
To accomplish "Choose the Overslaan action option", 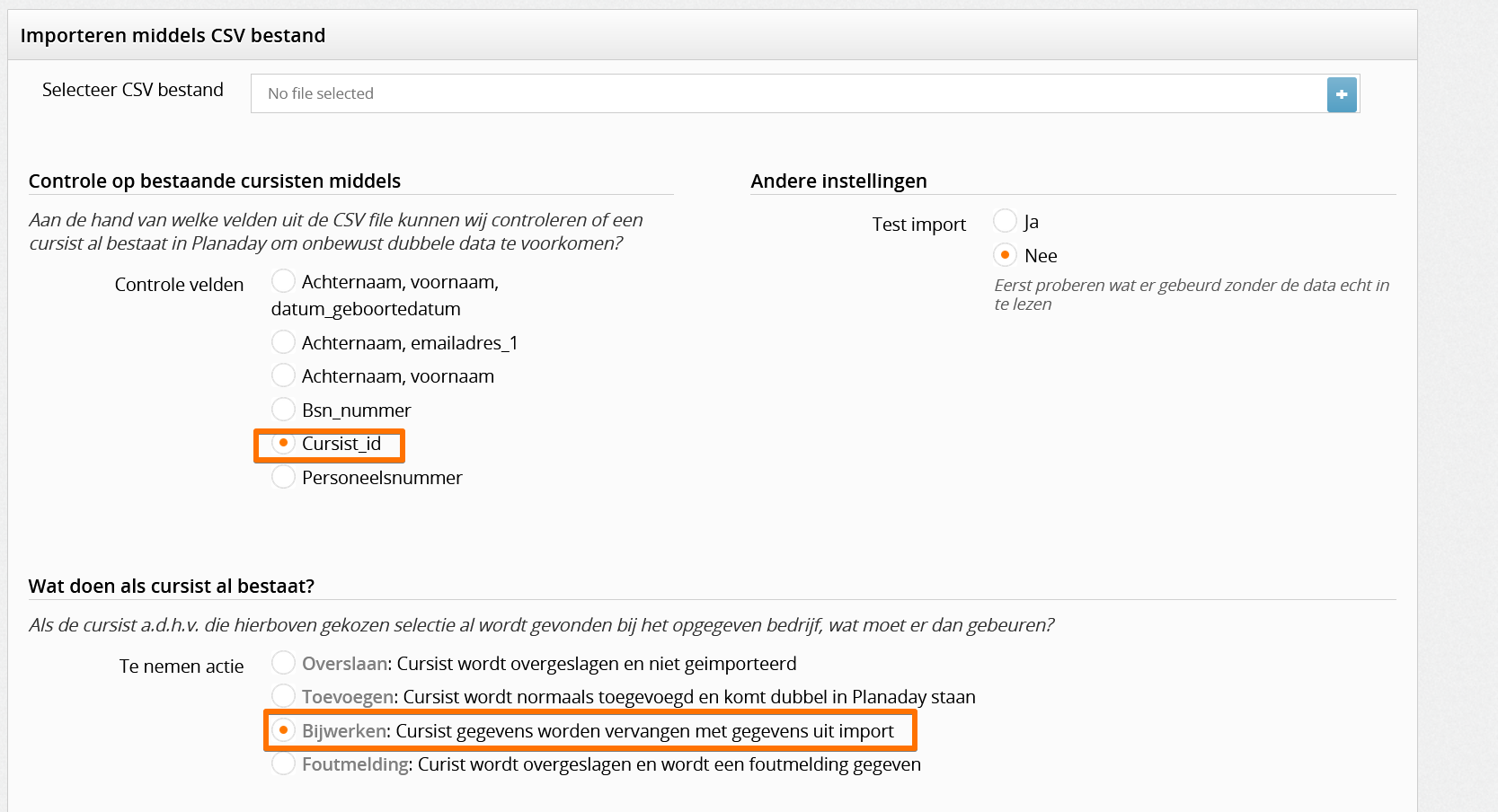I will click(283, 663).
